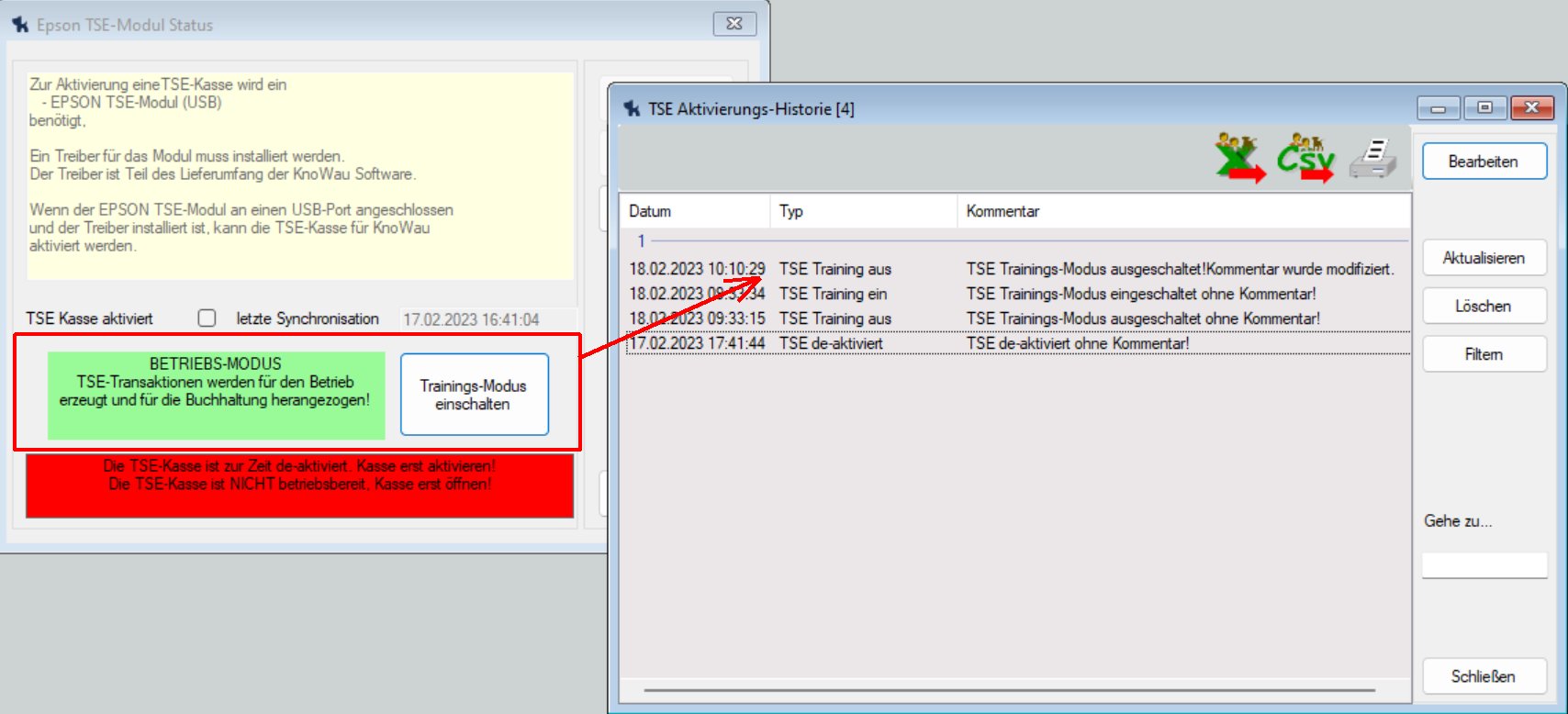Export history to Excel icon
Screen dimensions: 1568x714
pos(1239,158)
